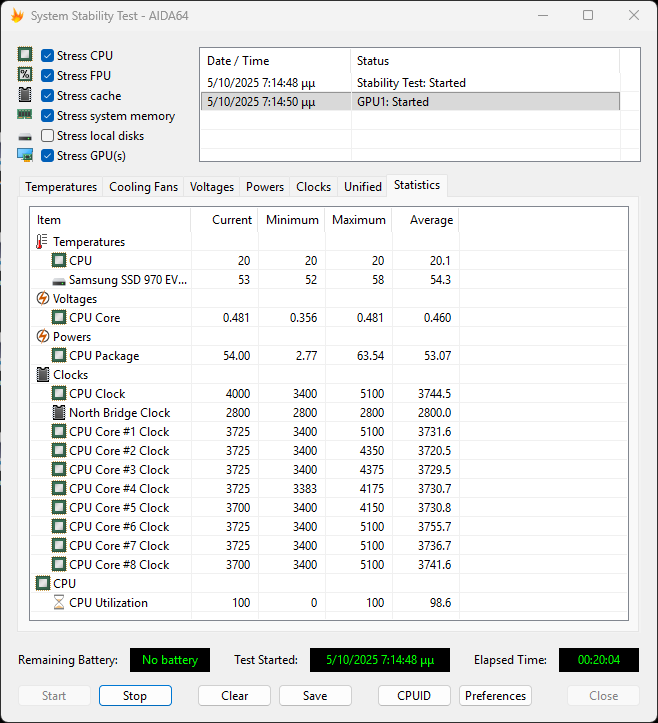Screen dimensions: 658x723
Task: Select the 'Stability Test: Started' log entry
Action: (410, 83)
